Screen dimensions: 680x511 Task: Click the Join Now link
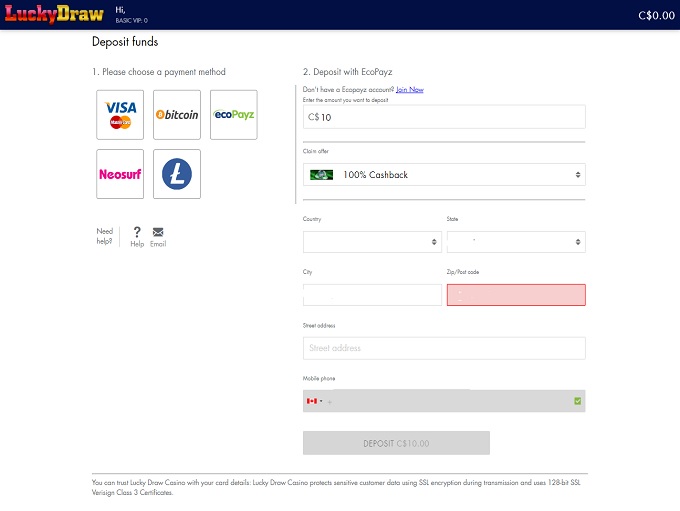(x=409, y=90)
